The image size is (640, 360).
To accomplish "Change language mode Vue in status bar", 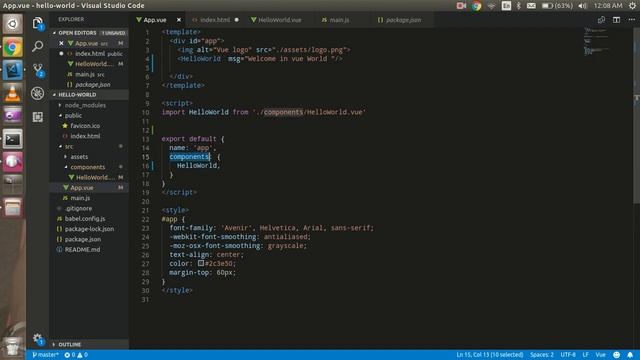I will tap(600, 355).
